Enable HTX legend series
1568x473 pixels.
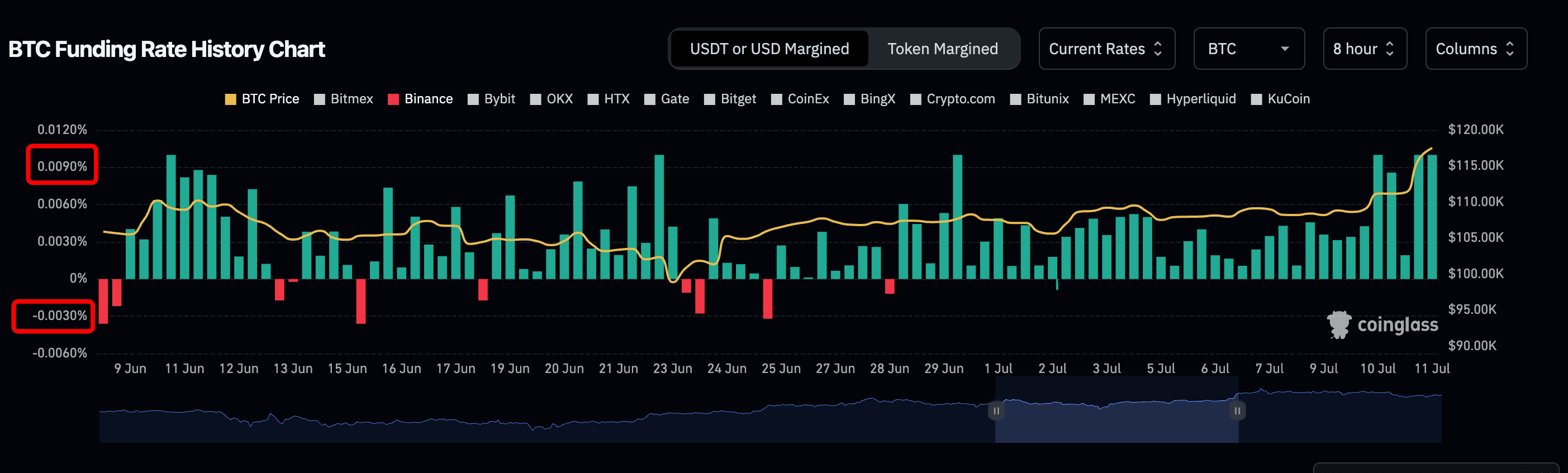pyautogui.click(x=609, y=99)
